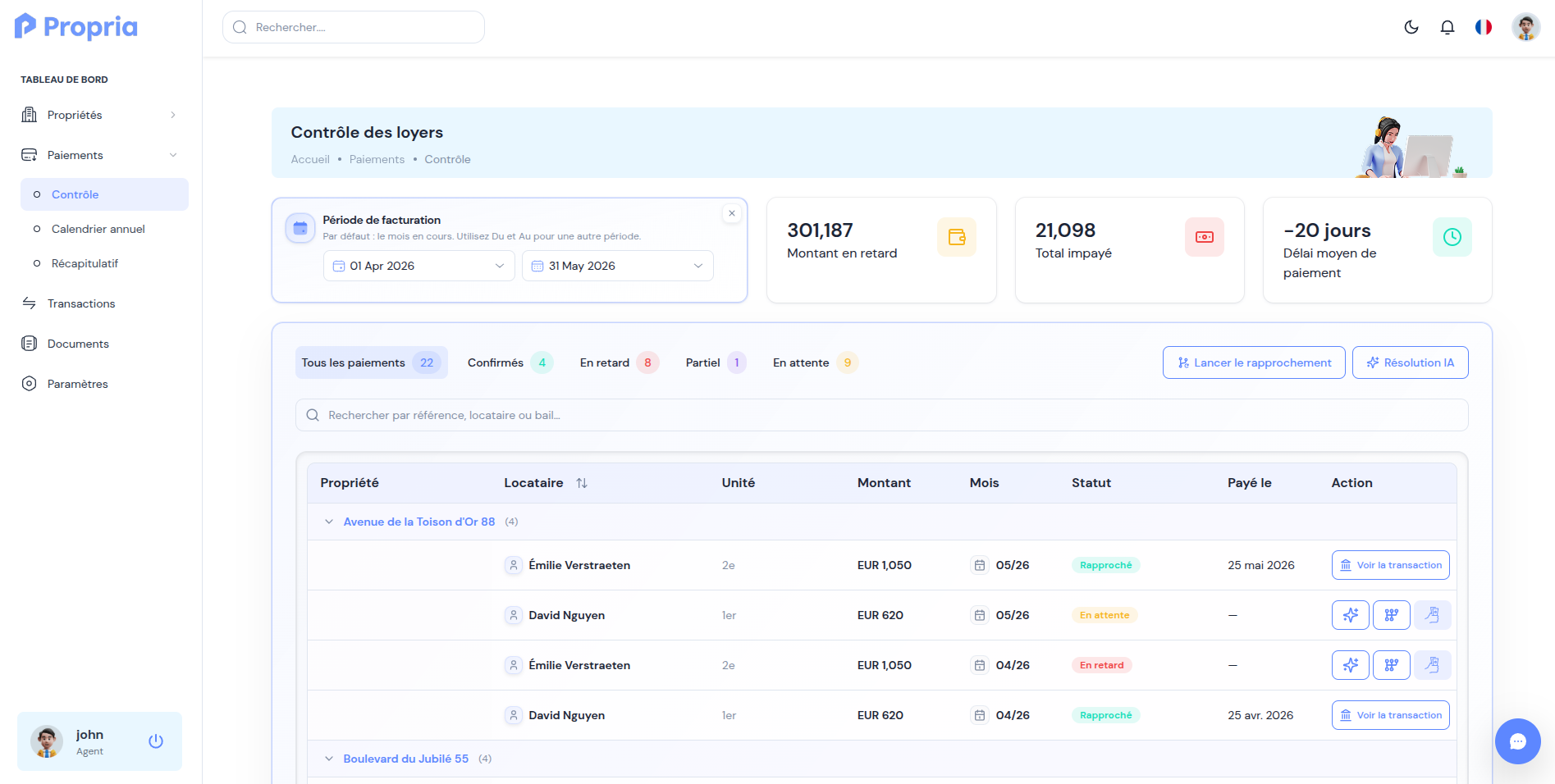
Task: Click the banknote icon in the Total impayé card
Action: pyautogui.click(x=1205, y=237)
